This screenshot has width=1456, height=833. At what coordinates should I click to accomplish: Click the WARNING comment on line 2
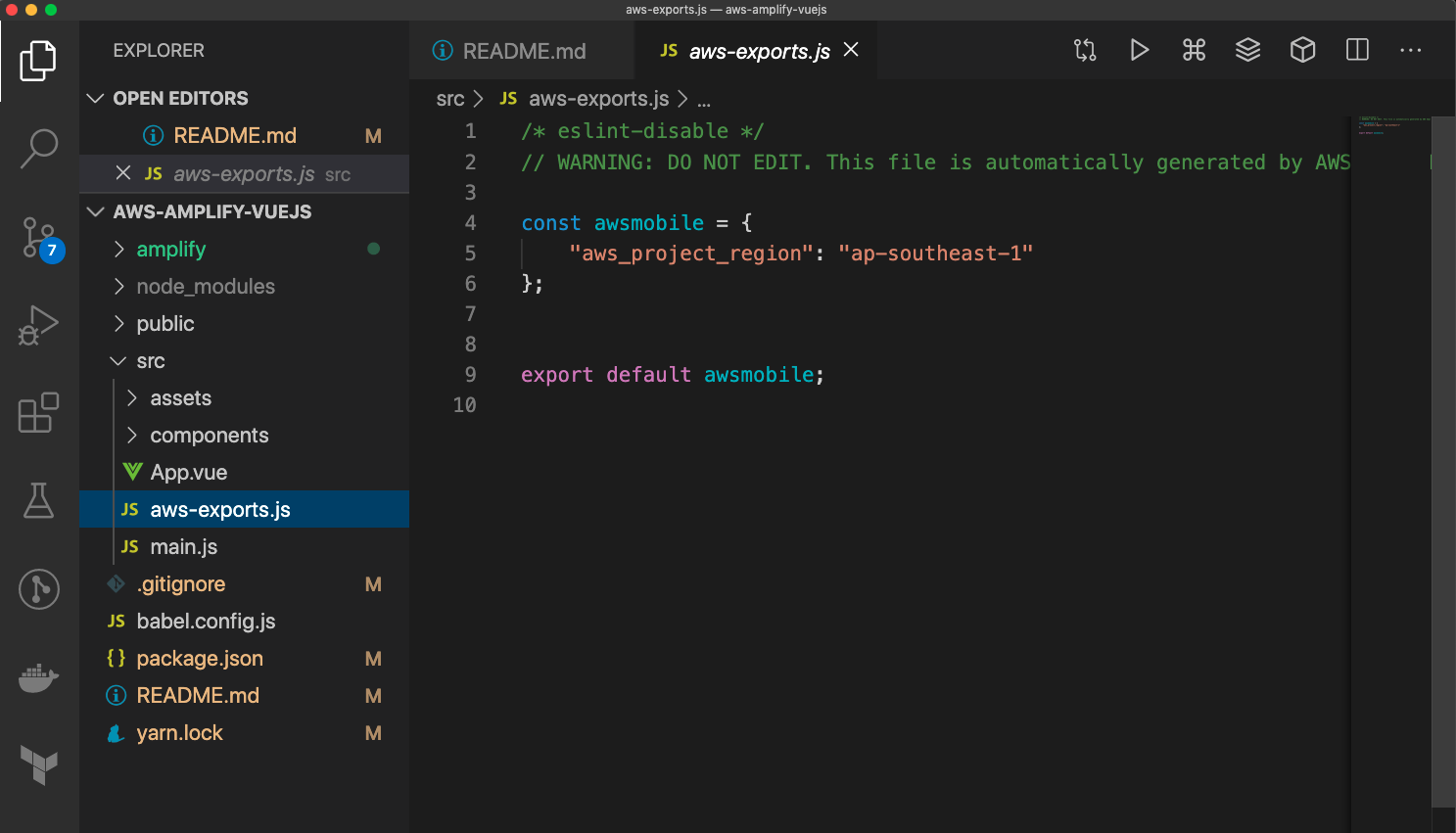point(935,162)
